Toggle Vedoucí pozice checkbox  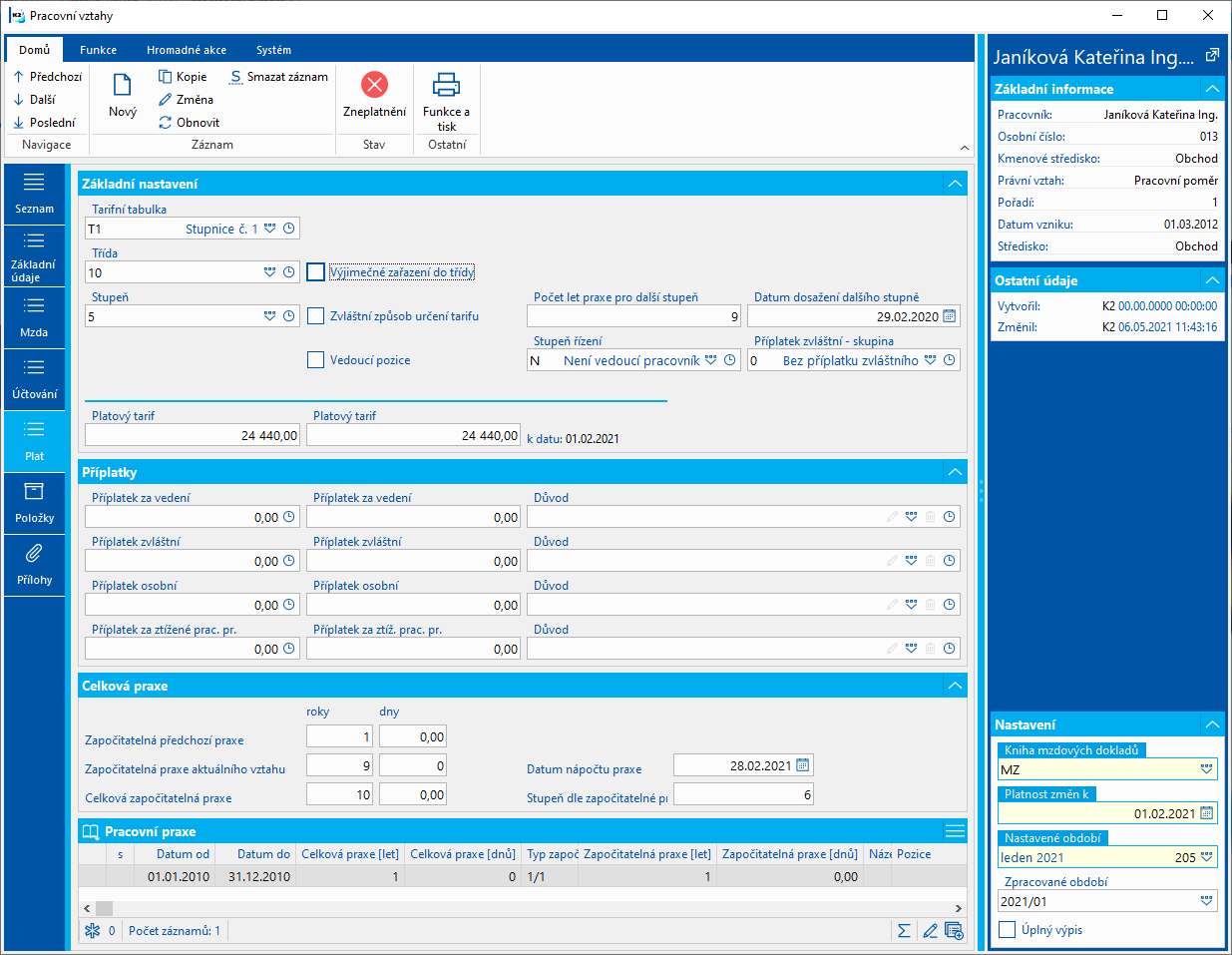click(x=316, y=360)
